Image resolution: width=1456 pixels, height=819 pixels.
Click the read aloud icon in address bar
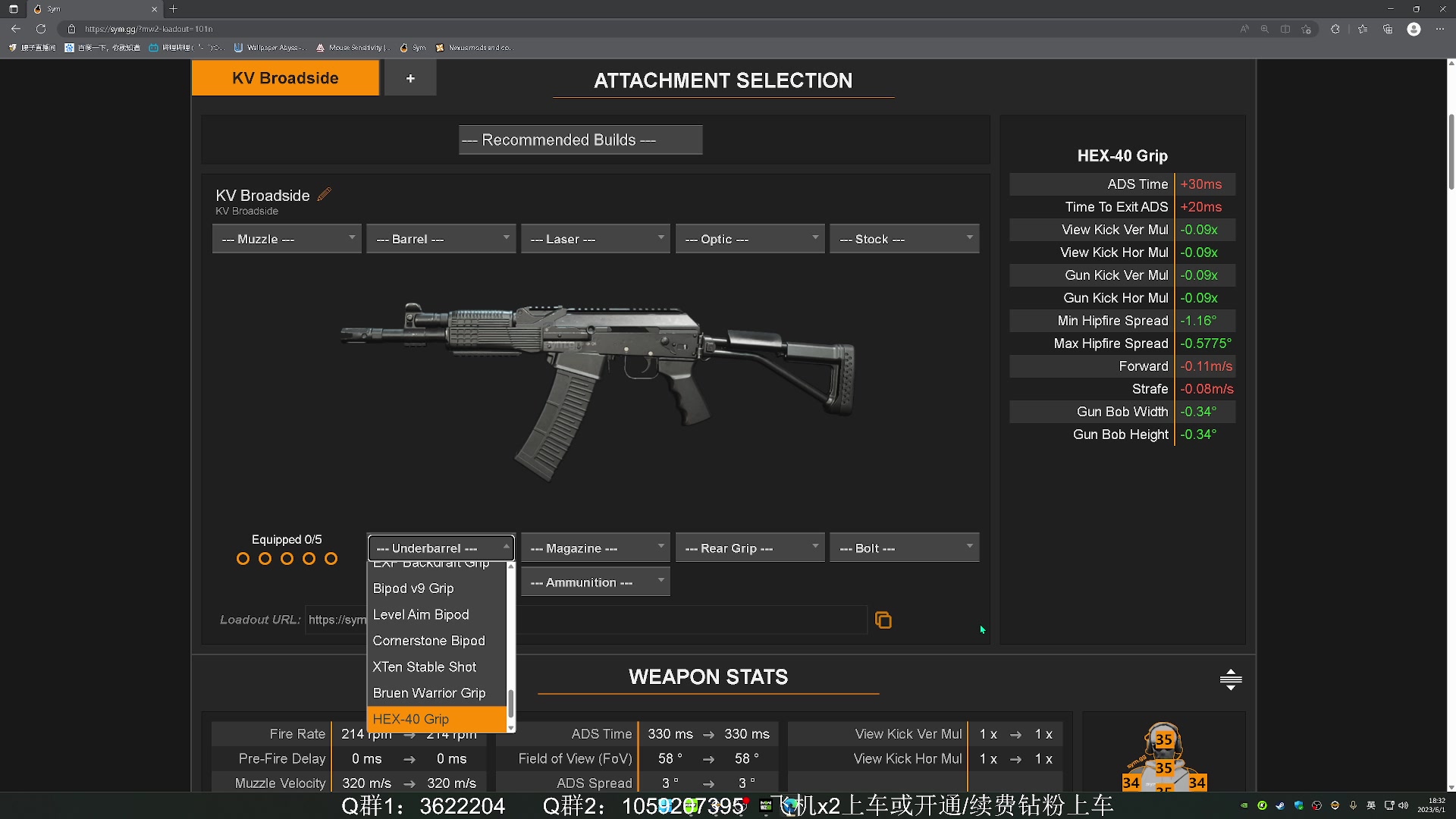(x=1244, y=29)
